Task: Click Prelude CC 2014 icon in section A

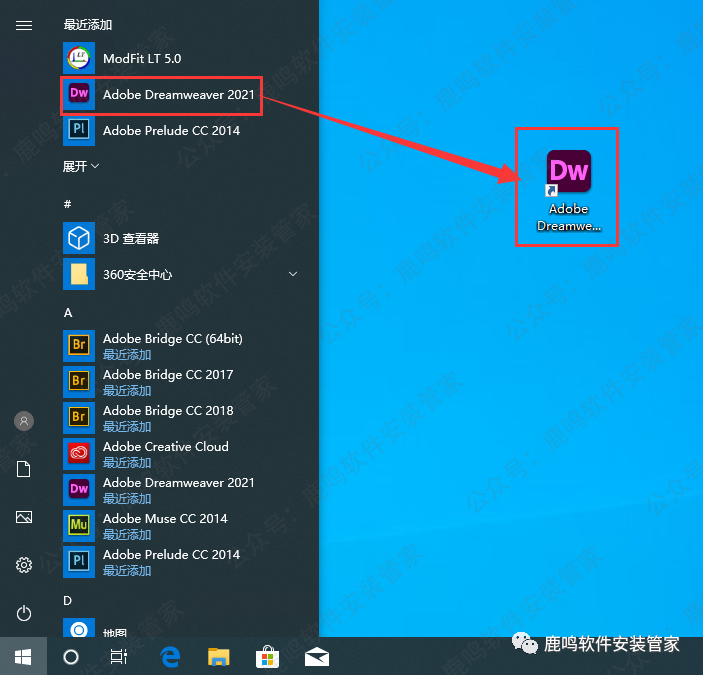Action: tap(79, 562)
